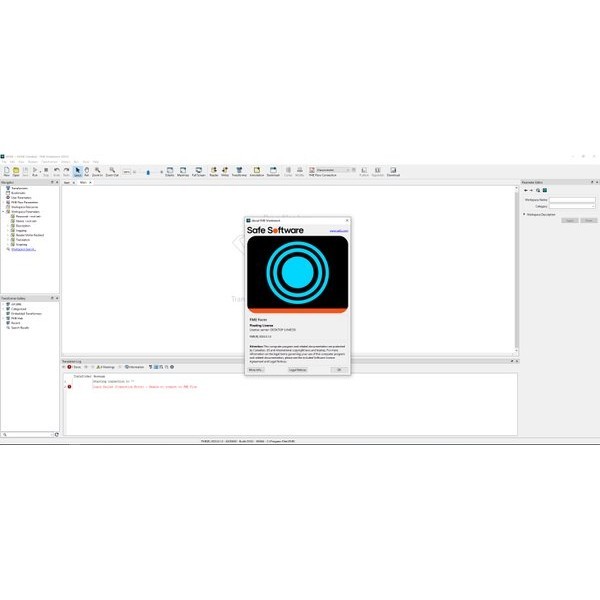Select Bookmarks in the Navigator
Viewport: 600px width, 600px height.
[18, 193]
